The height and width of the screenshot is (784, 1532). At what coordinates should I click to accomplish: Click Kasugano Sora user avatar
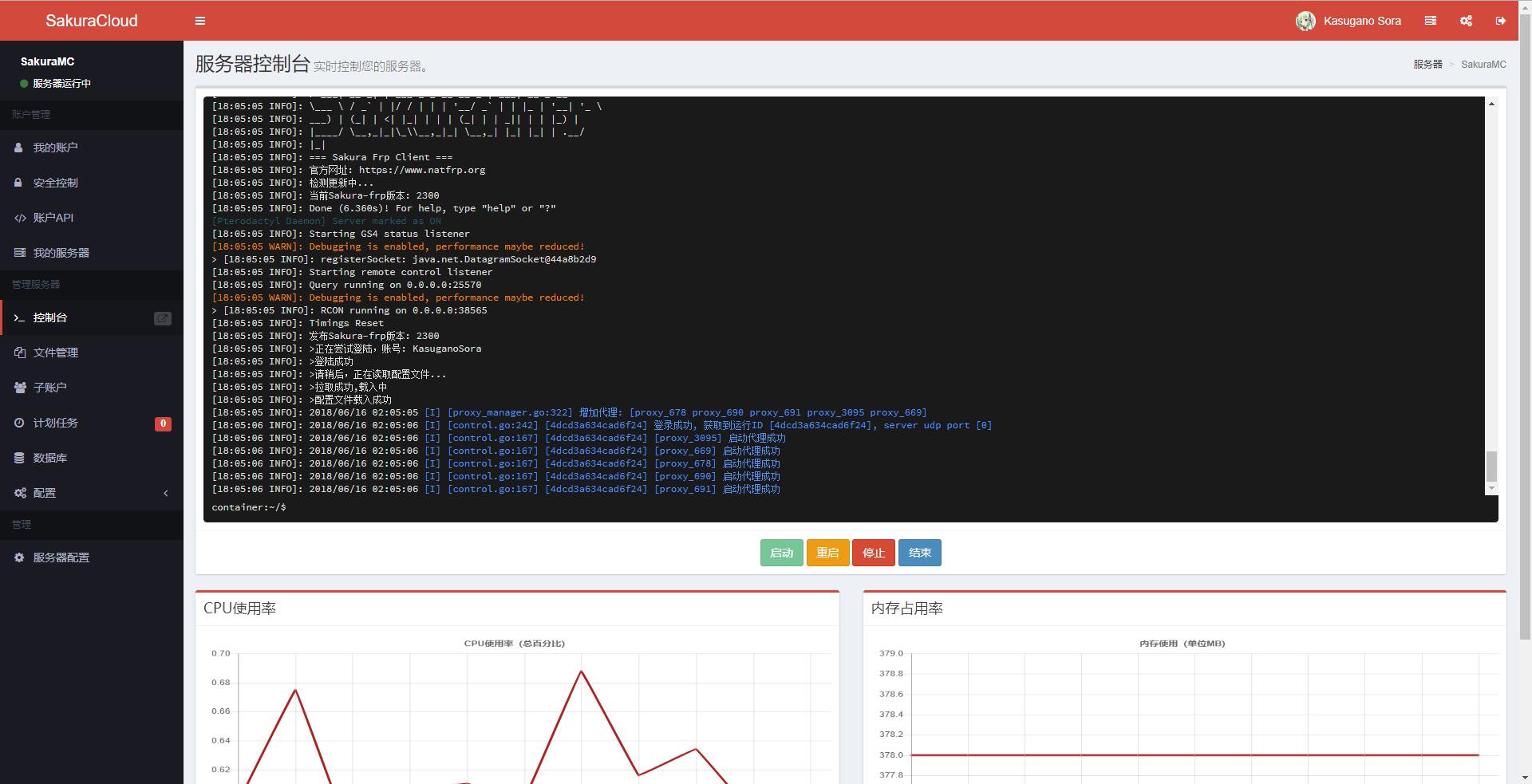1305,22
